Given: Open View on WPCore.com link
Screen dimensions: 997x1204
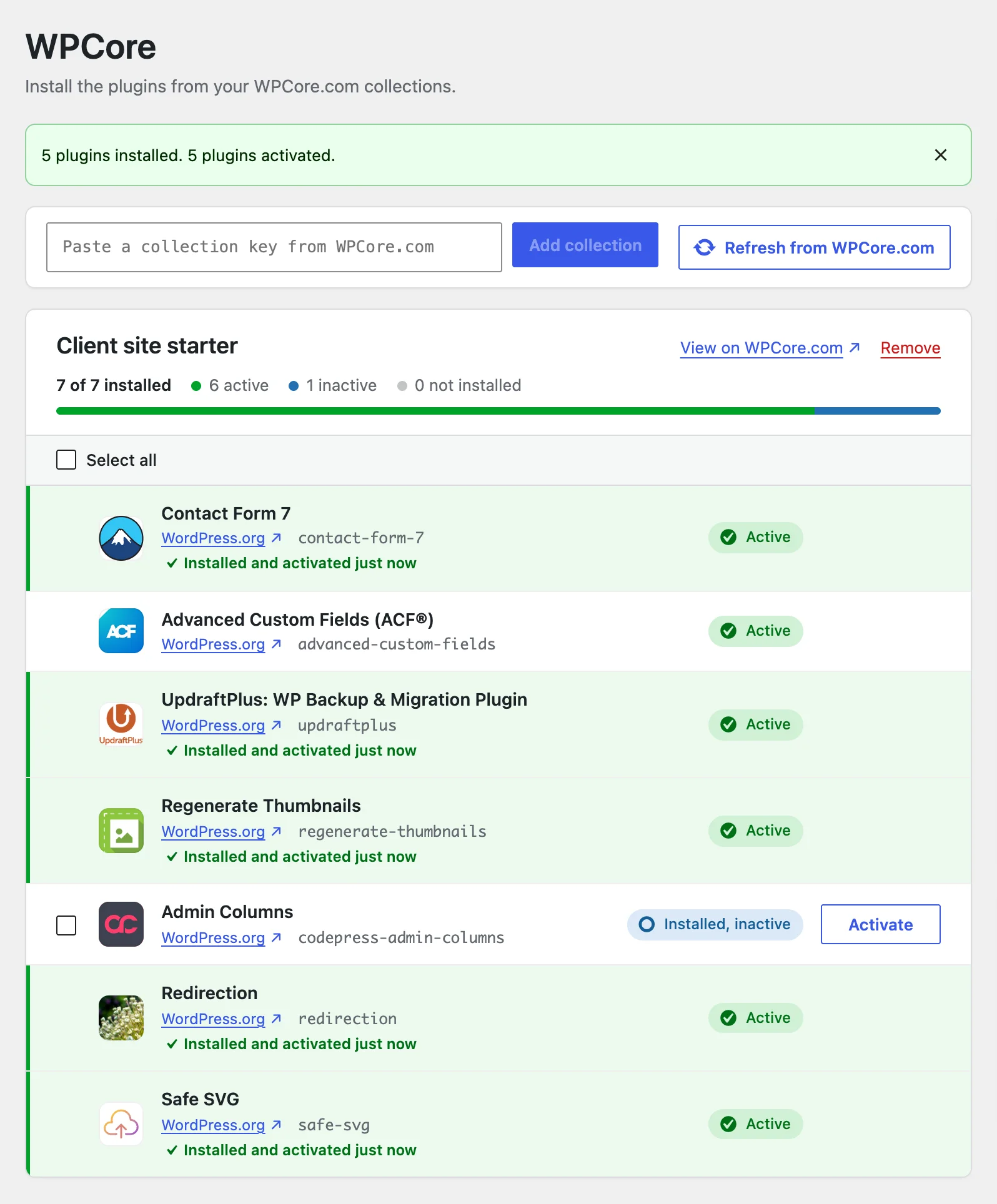Looking at the screenshot, I should tap(770, 348).
